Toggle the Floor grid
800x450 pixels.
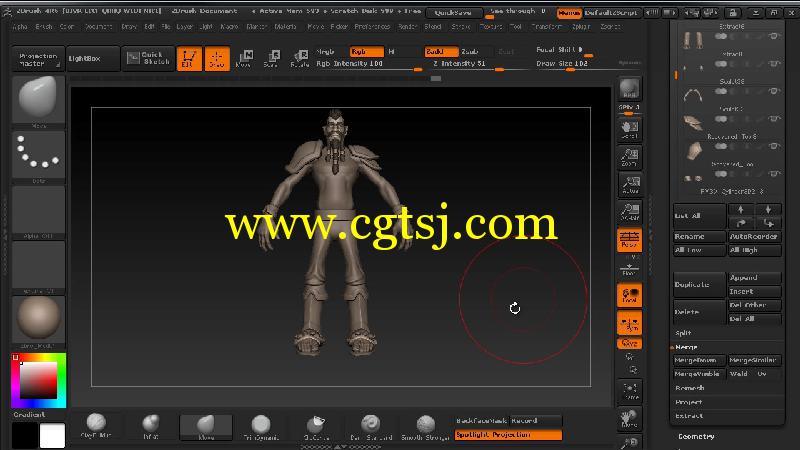click(629, 268)
